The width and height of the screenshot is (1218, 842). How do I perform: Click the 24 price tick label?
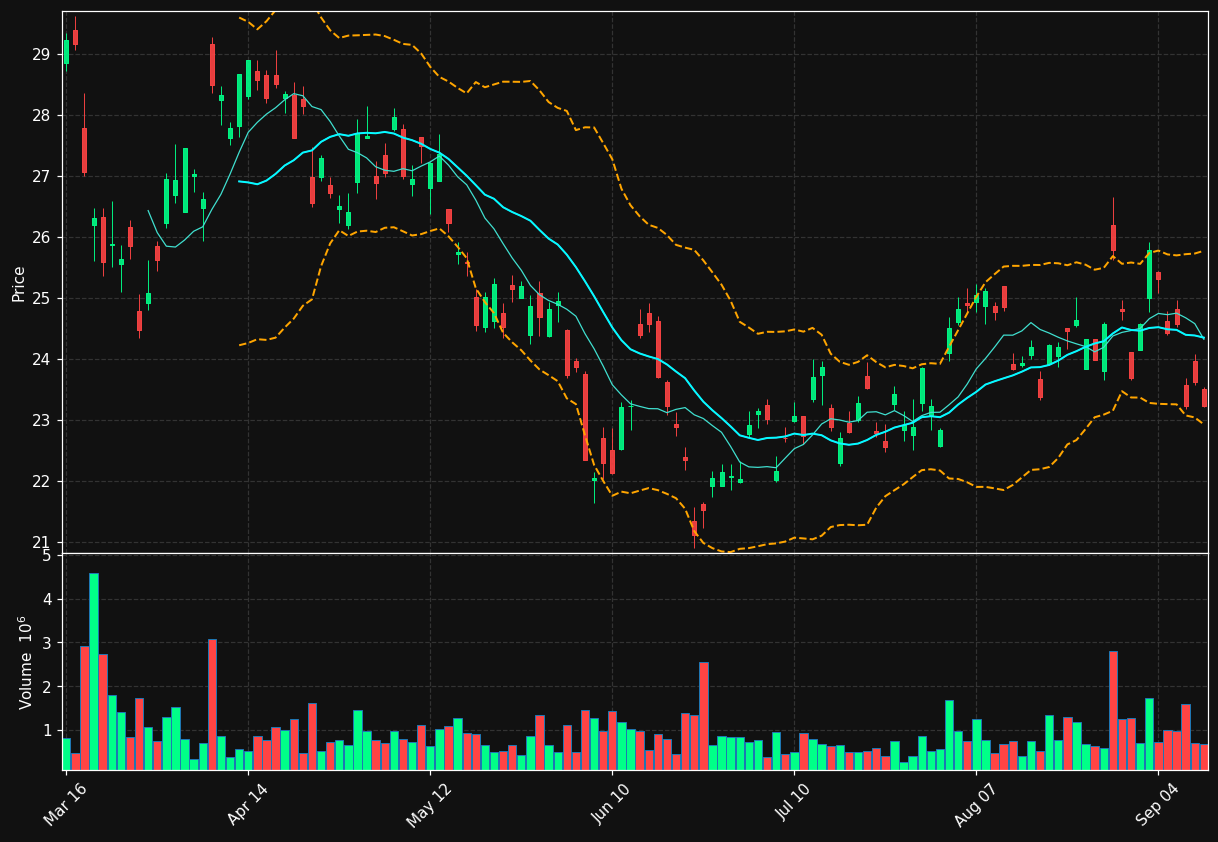coord(40,359)
